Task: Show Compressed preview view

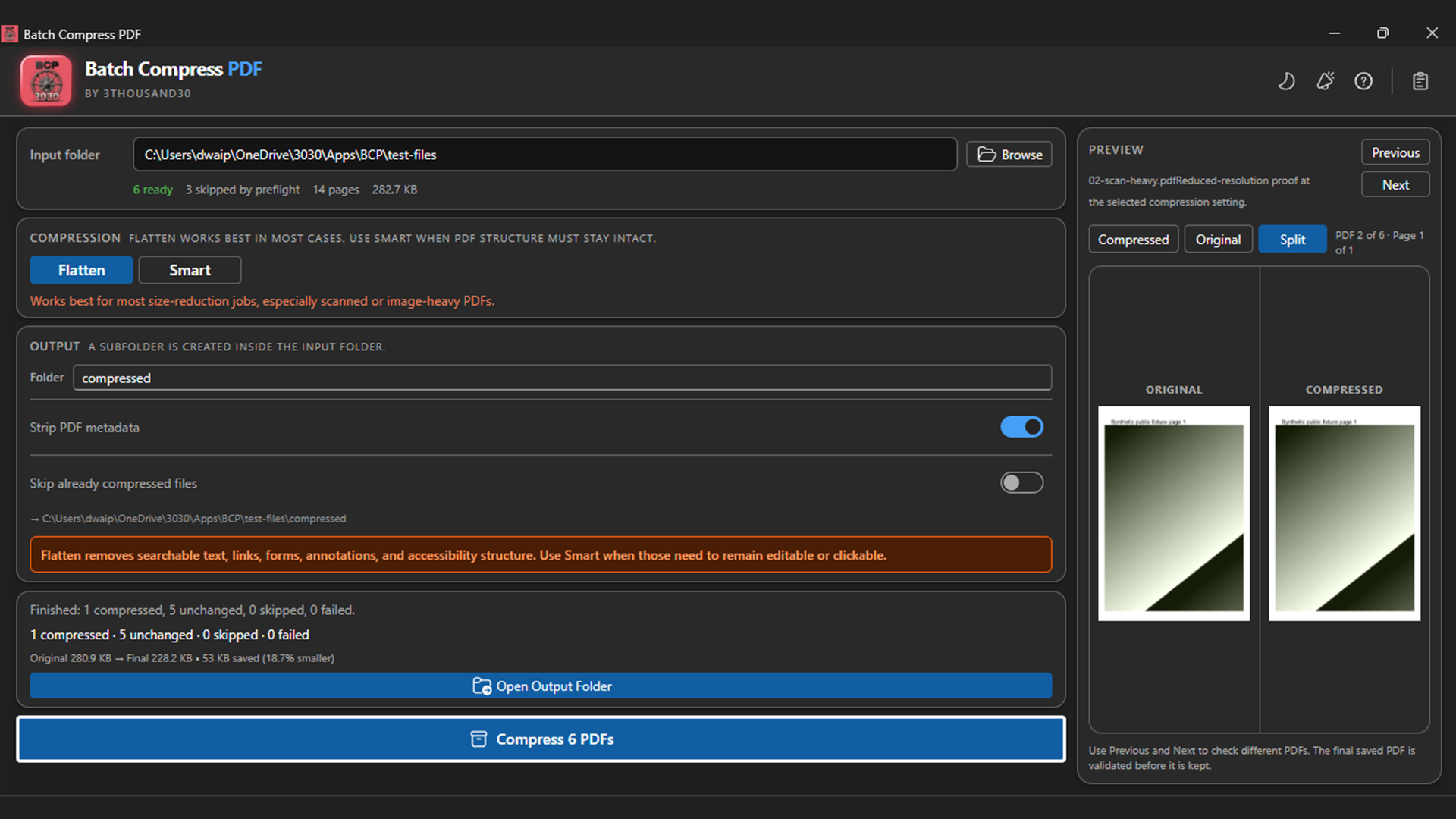Action: (1134, 240)
